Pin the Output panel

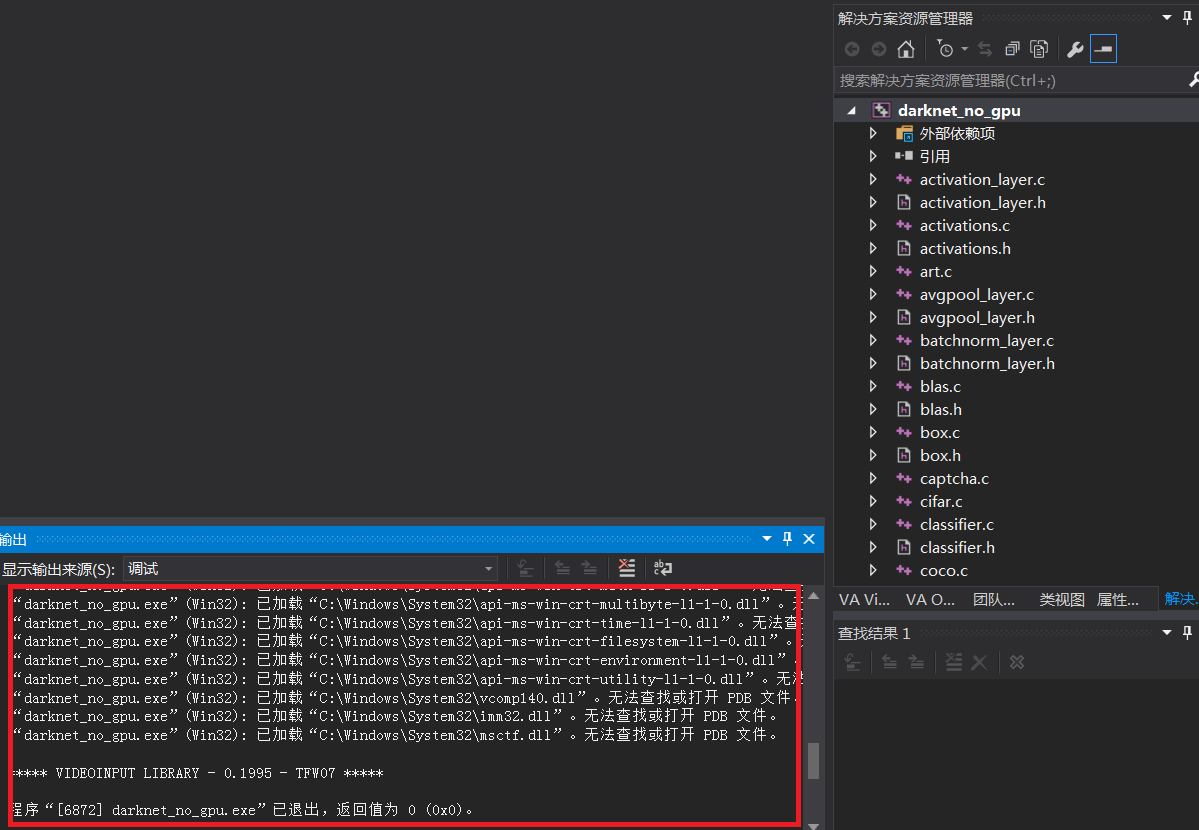[x=788, y=539]
